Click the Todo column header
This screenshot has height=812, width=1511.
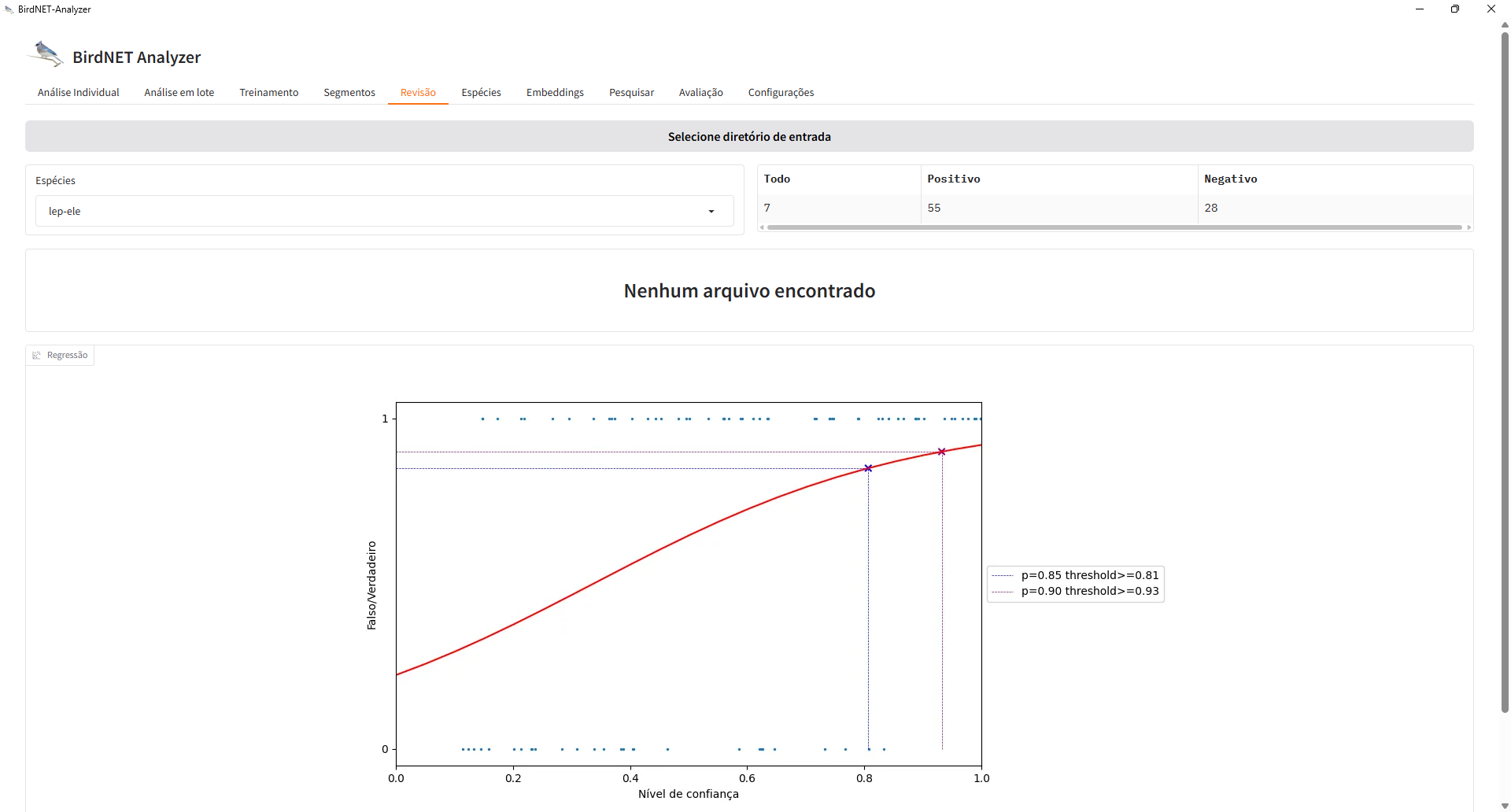(839, 179)
